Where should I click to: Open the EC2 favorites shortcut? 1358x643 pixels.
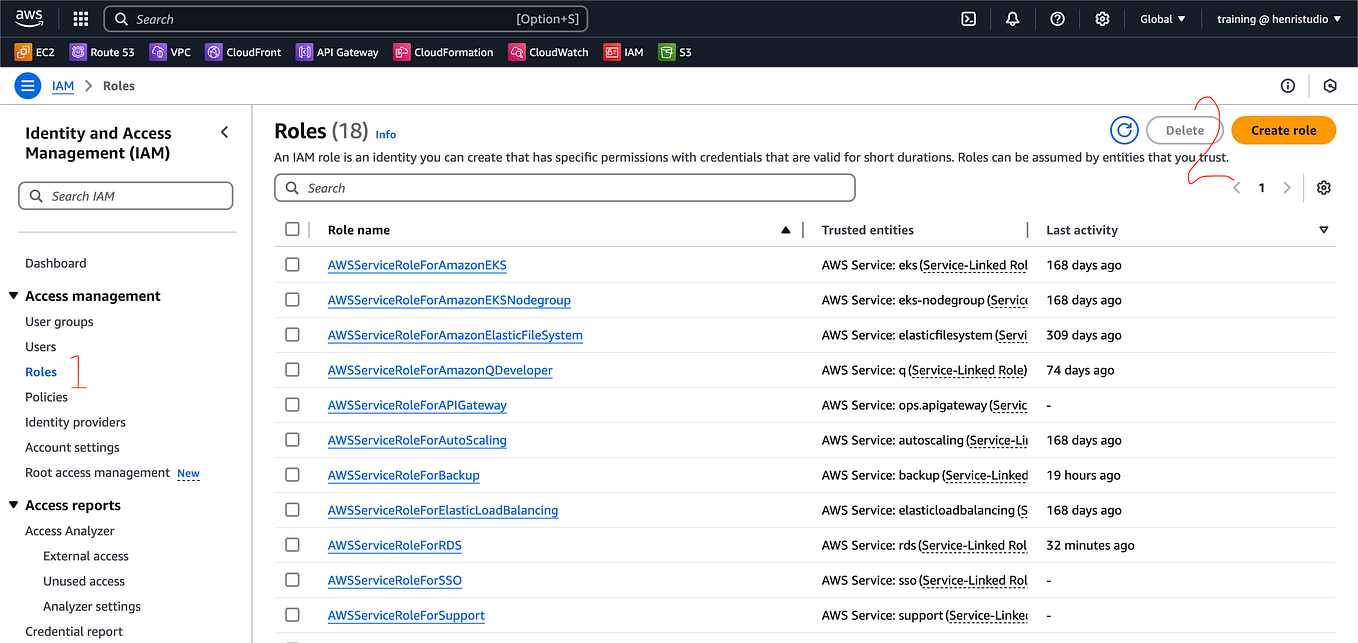coord(34,51)
